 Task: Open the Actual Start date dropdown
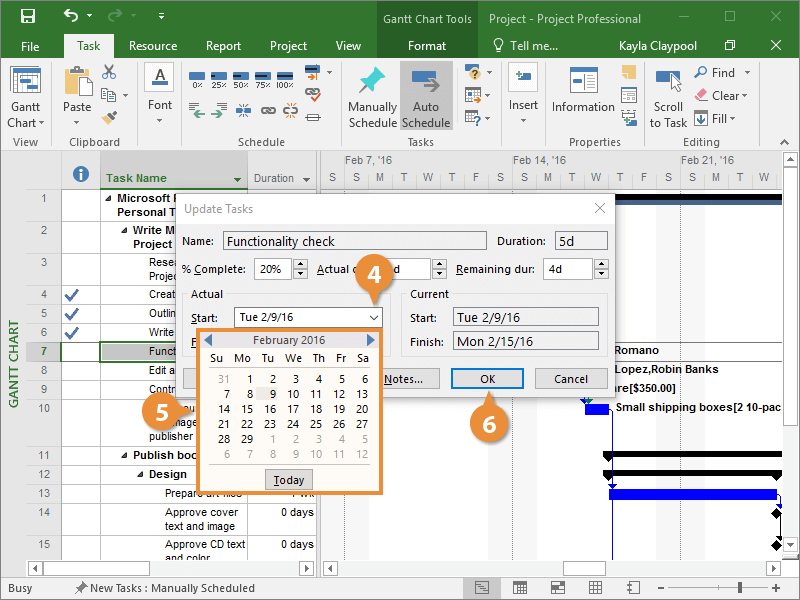point(374,317)
